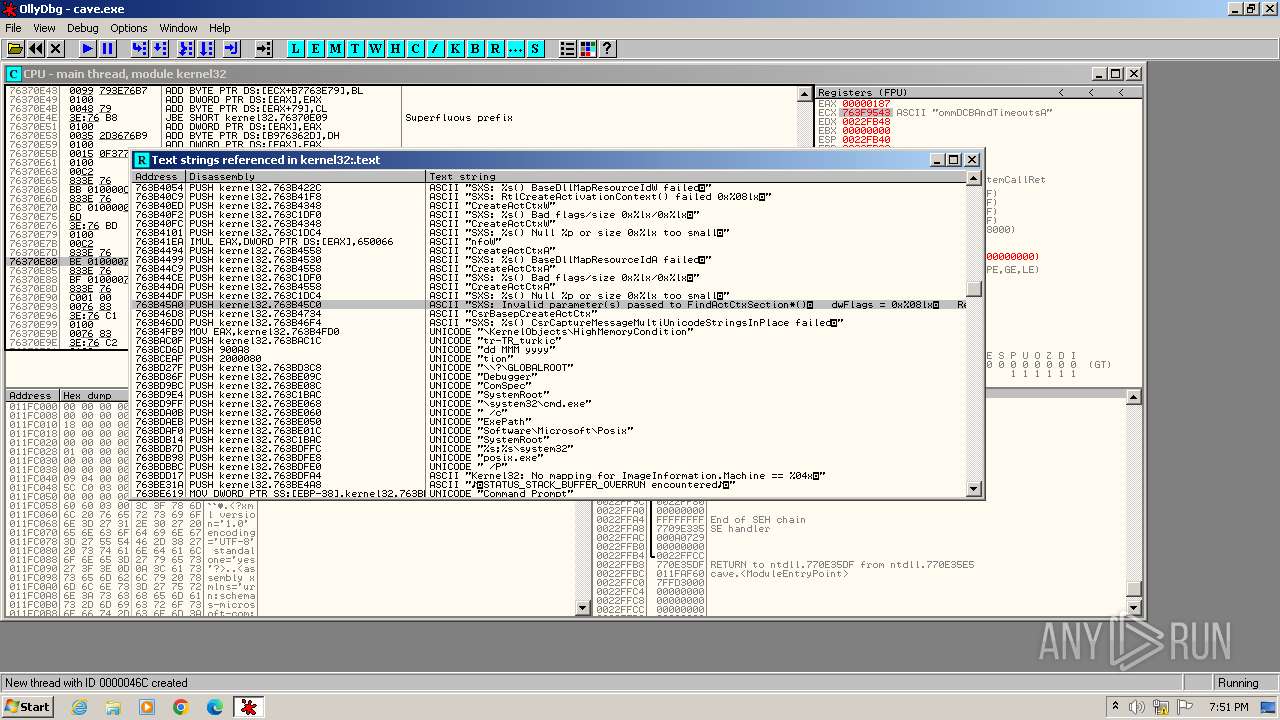Select row with UNICODE "posix.exe"
The image size is (1280, 720).
tap(550, 458)
